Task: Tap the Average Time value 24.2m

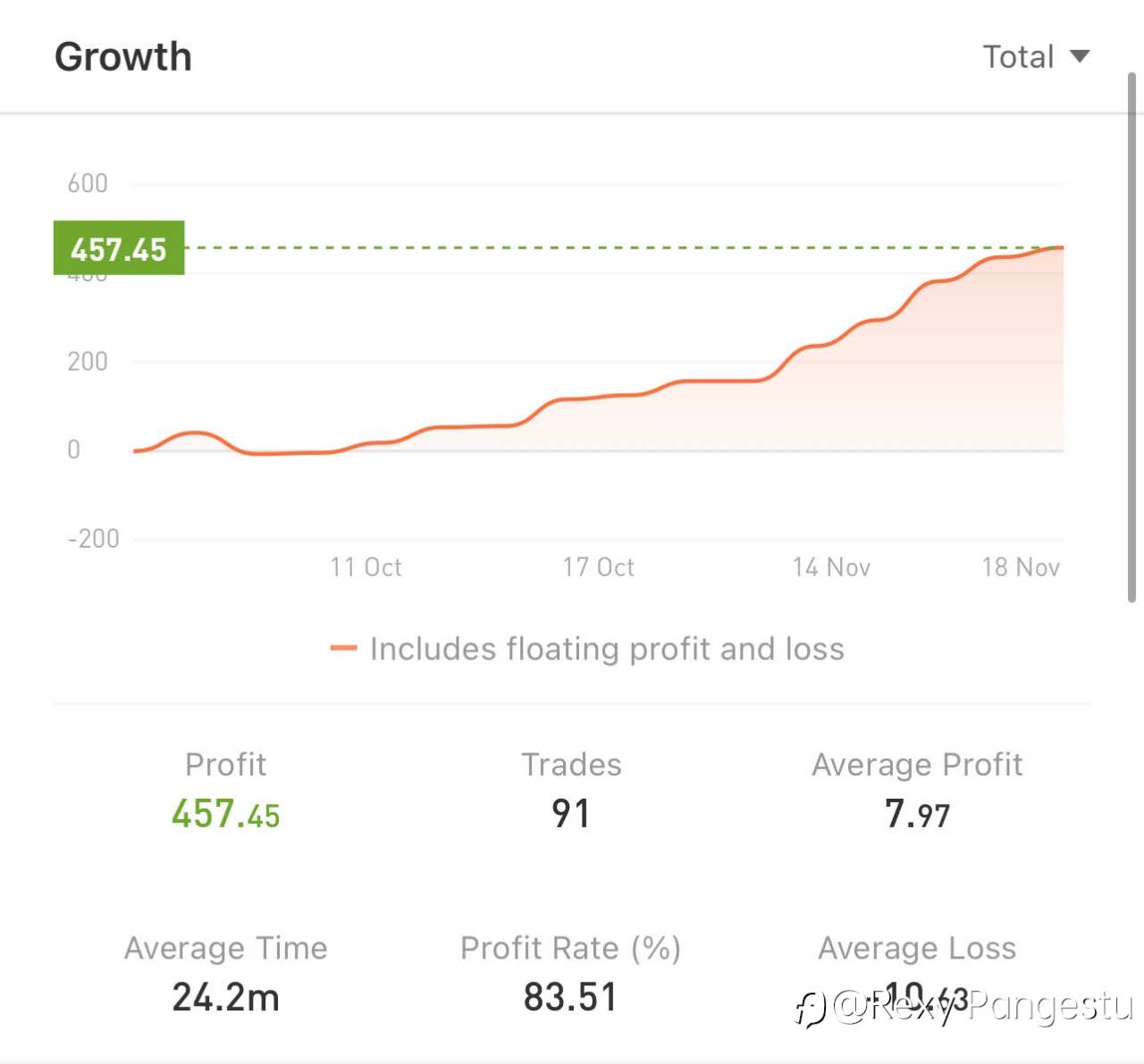Action: pos(225,997)
